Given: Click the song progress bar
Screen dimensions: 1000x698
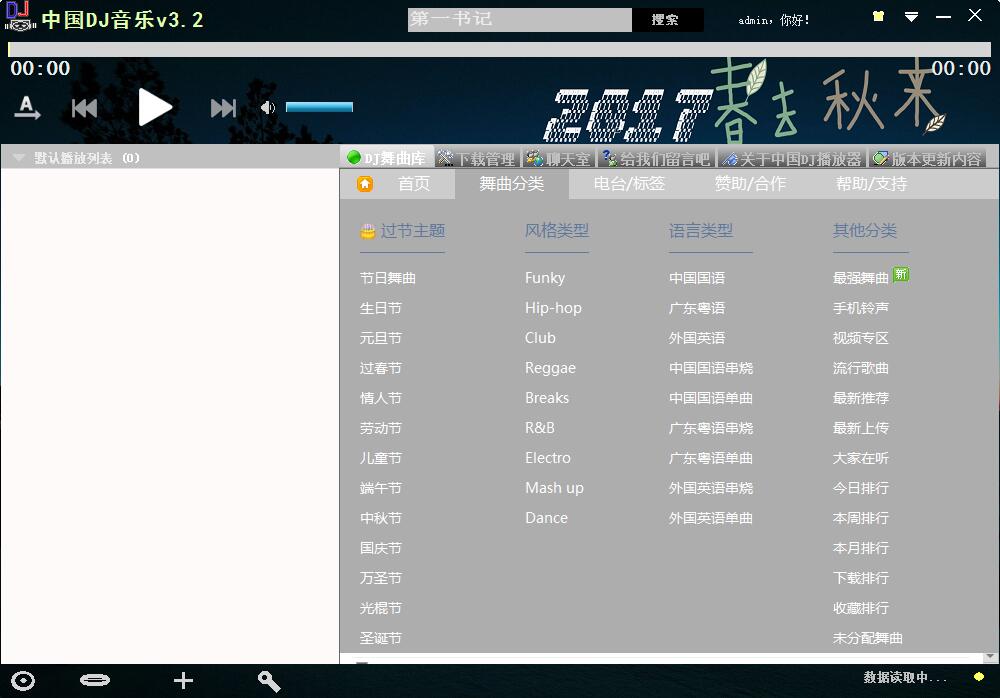Looking at the screenshot, I should [x=499, y=49].
